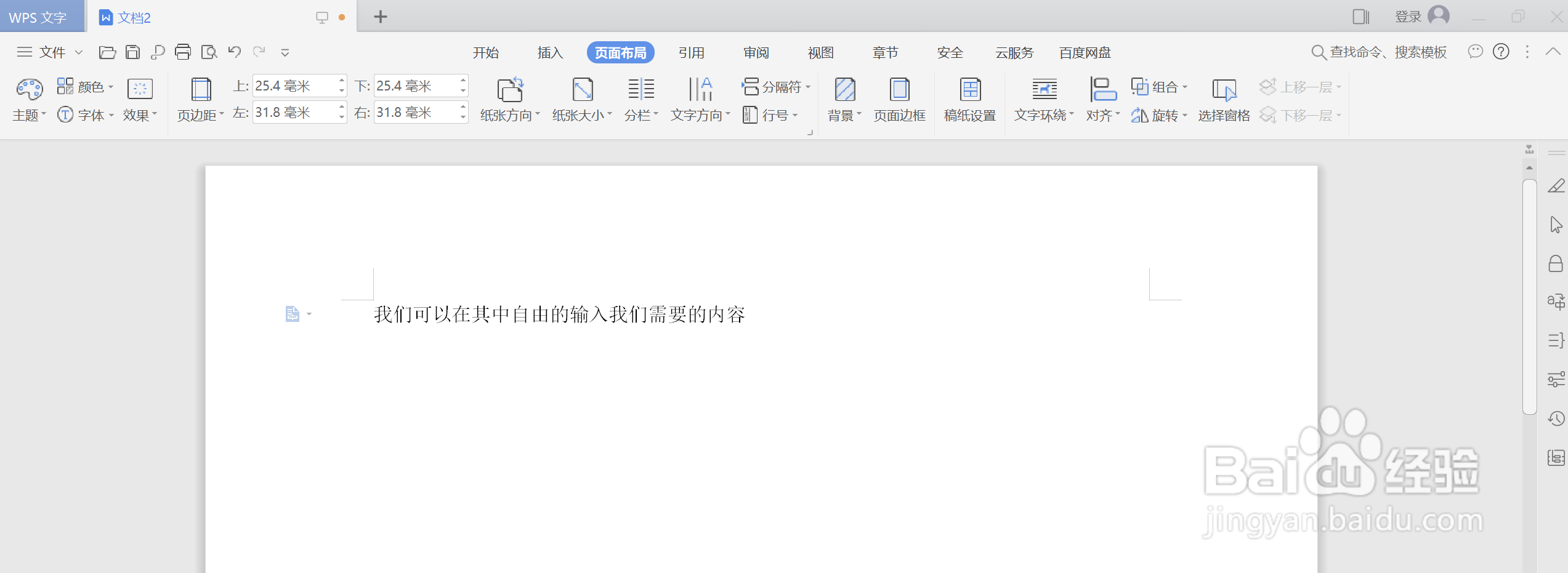Open the Baidu Netdisk (百度网盘) tab

point(1085,53)
